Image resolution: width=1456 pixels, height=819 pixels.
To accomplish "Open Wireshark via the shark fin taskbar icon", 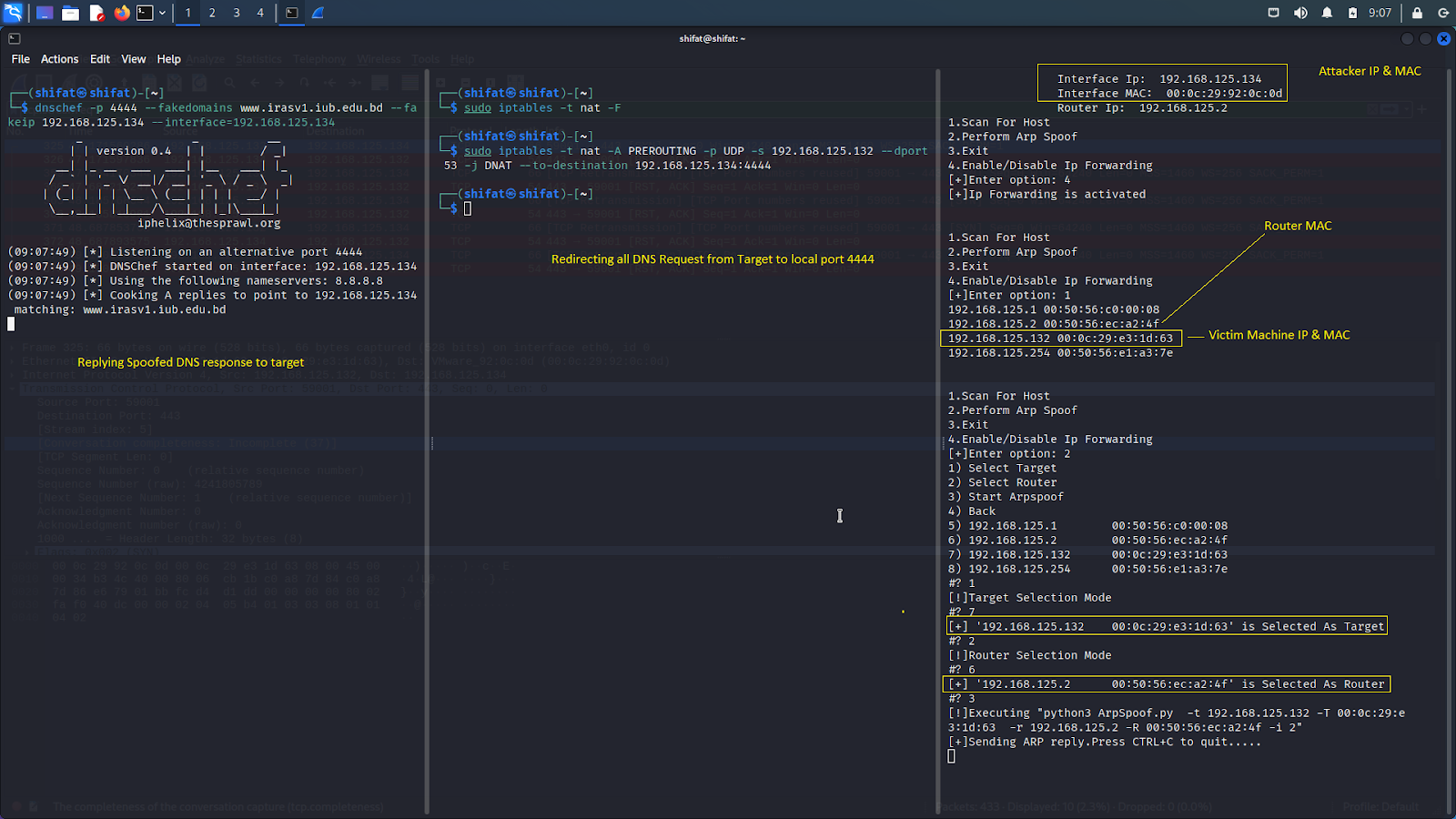I will pos(318,13).
